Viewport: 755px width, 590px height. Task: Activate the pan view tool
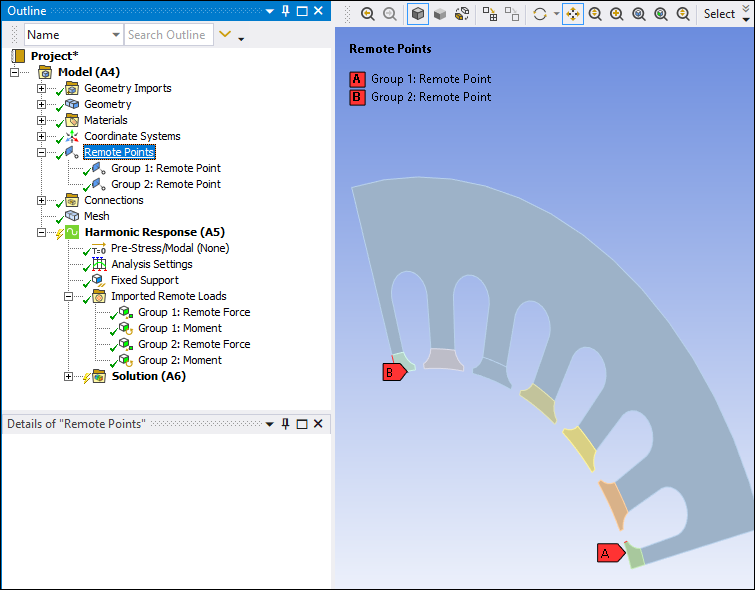[573, 14]
